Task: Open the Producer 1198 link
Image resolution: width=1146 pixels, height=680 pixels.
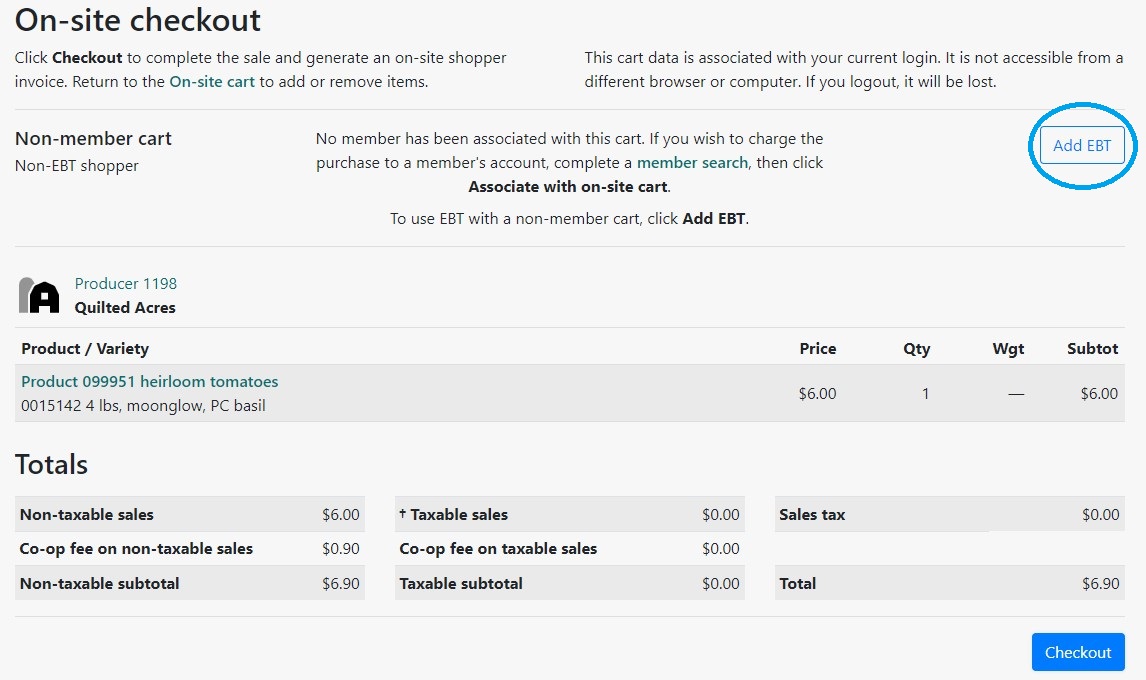Action: coord(126,284)
